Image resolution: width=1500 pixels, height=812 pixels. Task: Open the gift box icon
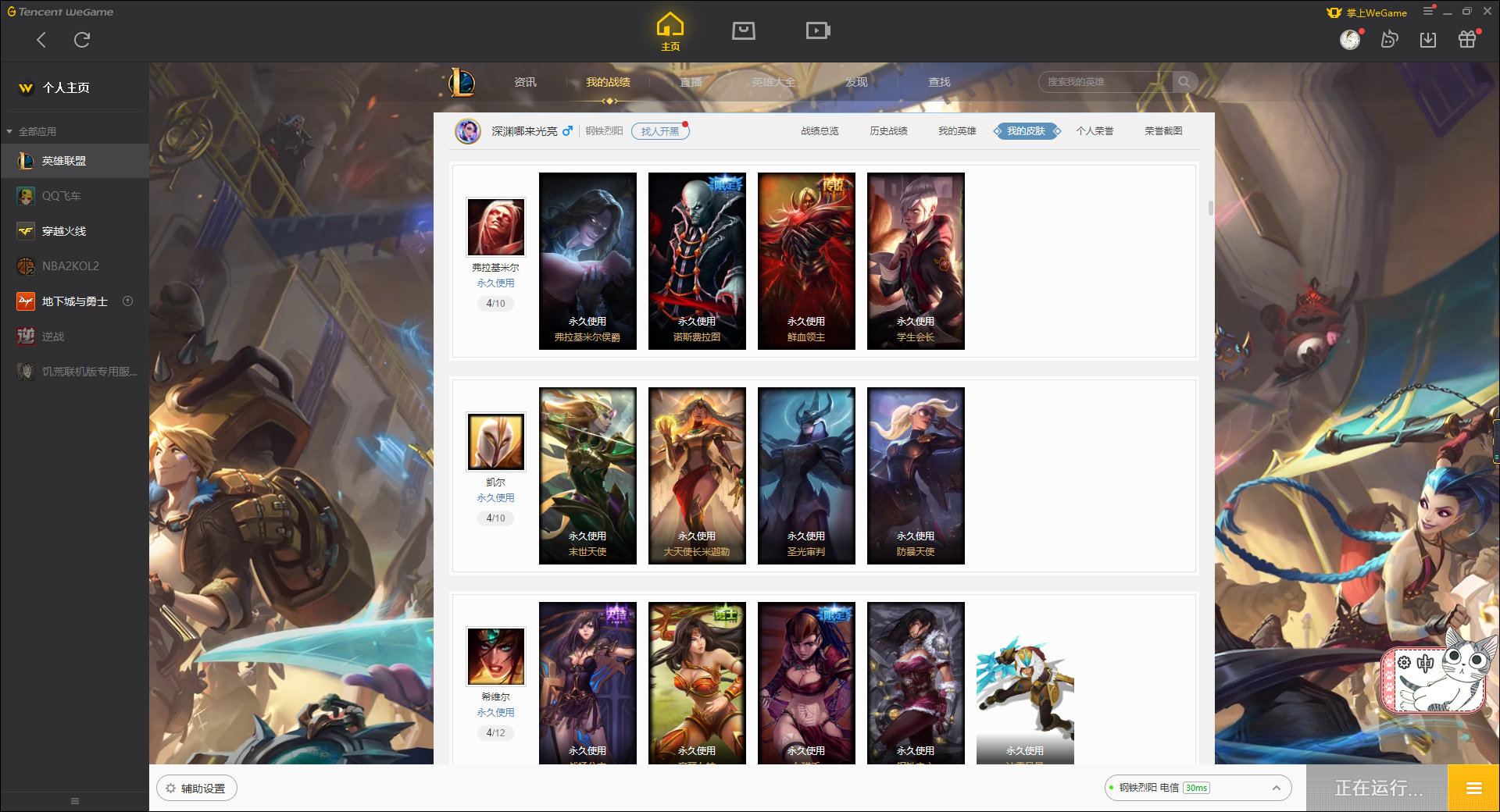(1467, 39)
